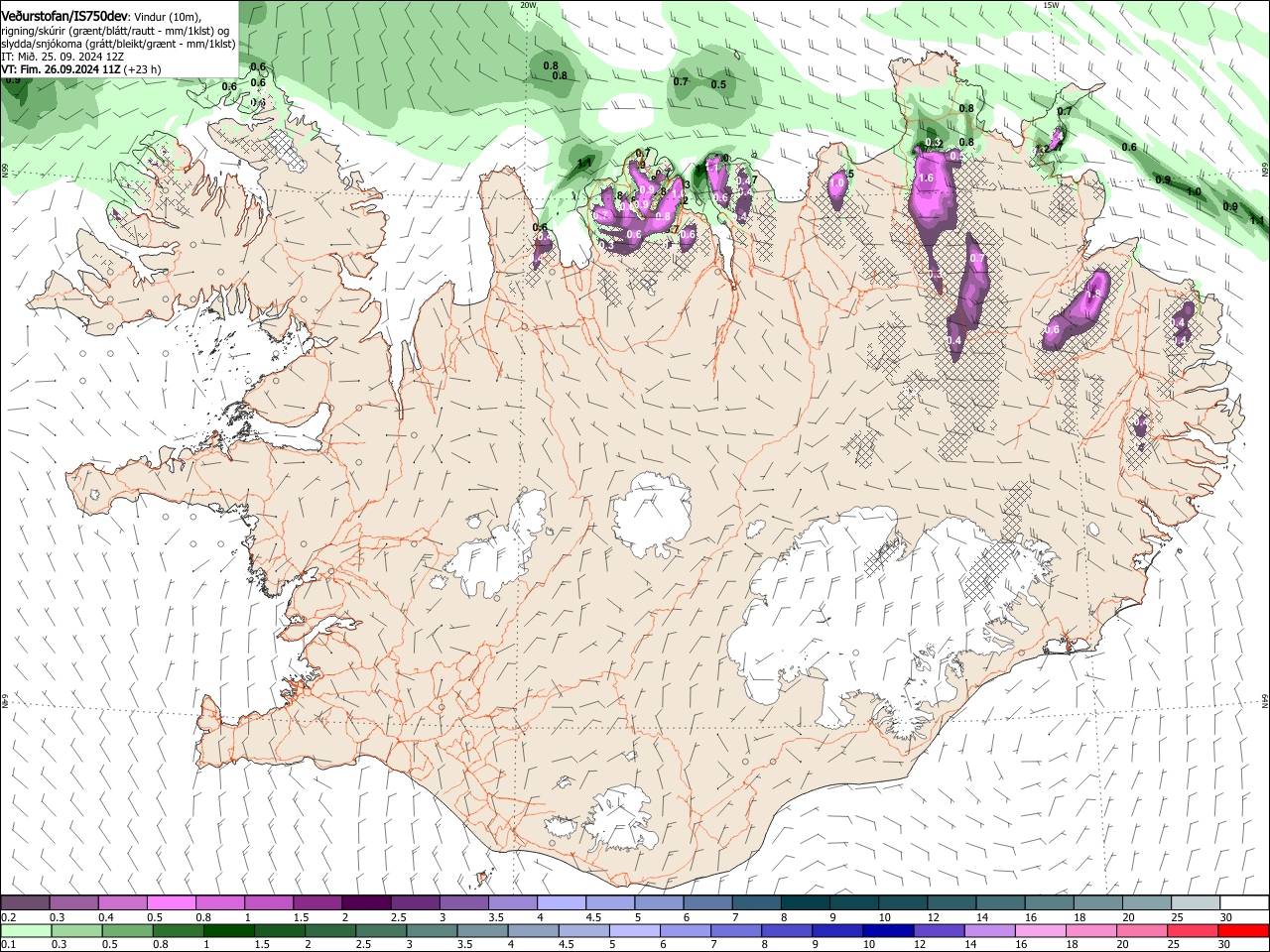Click the blue rain swatch starting at 8
The width and height of the screenshot is (1270, 952).
[786, 931]
